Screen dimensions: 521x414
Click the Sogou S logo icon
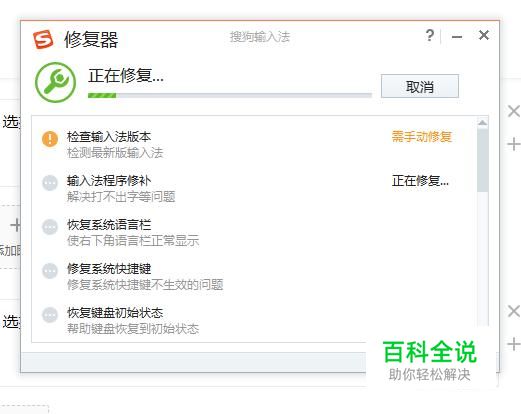click(43, 39)
